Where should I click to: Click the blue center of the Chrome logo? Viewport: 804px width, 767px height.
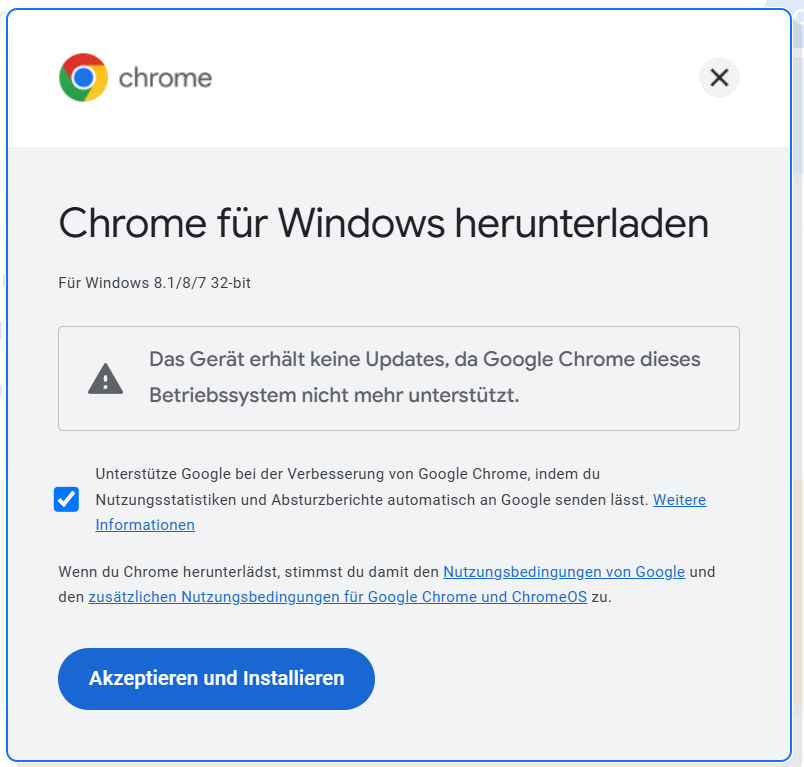pos(84,78)
